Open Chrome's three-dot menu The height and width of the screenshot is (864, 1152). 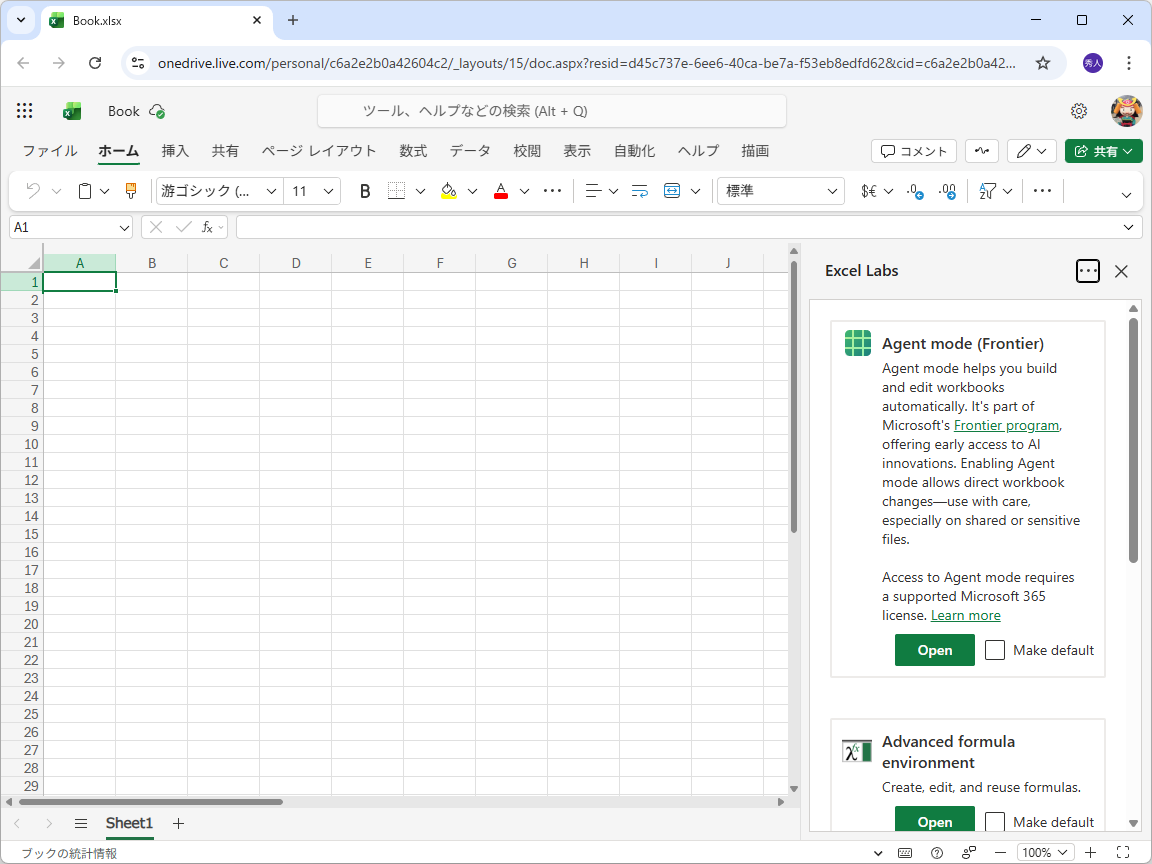click(x=1128, y=63)
